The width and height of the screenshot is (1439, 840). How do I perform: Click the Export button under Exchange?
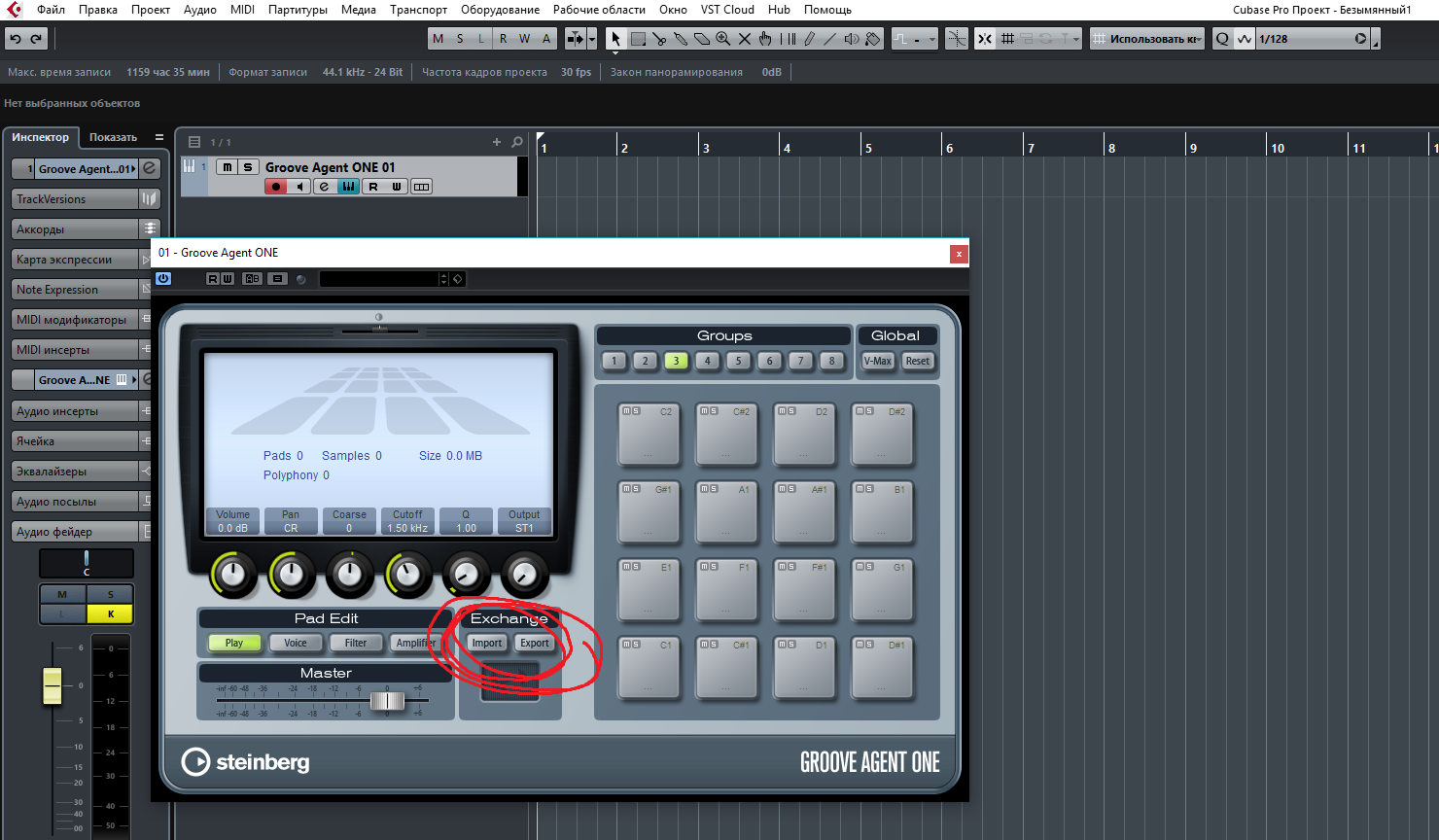(535, 643)
